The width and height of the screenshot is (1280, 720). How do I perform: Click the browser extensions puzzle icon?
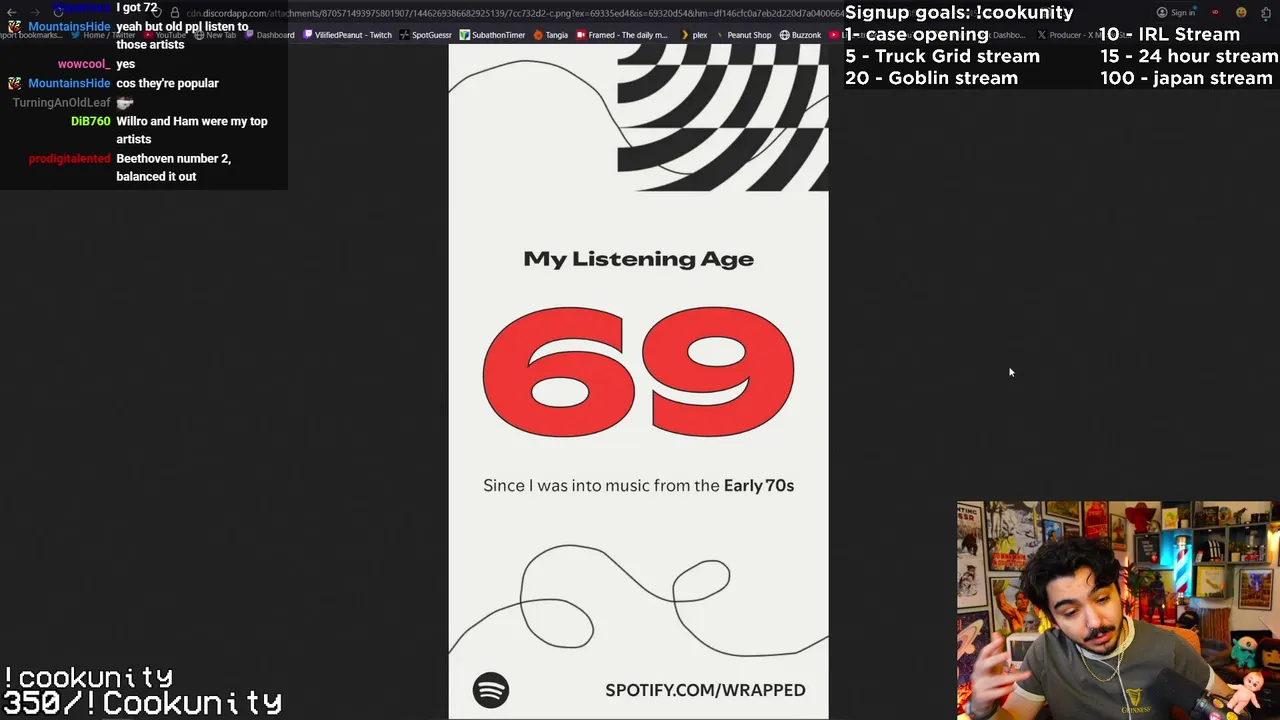tap(1267, 13)
